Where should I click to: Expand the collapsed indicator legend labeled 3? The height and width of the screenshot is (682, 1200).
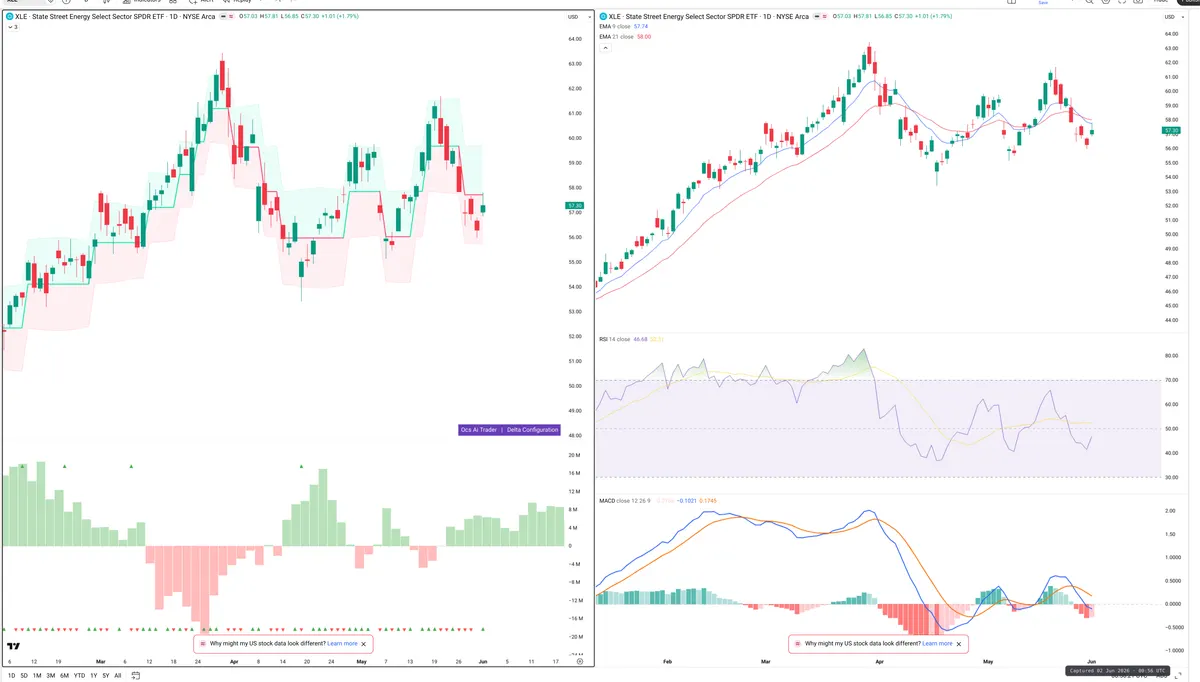click(12, 27)
